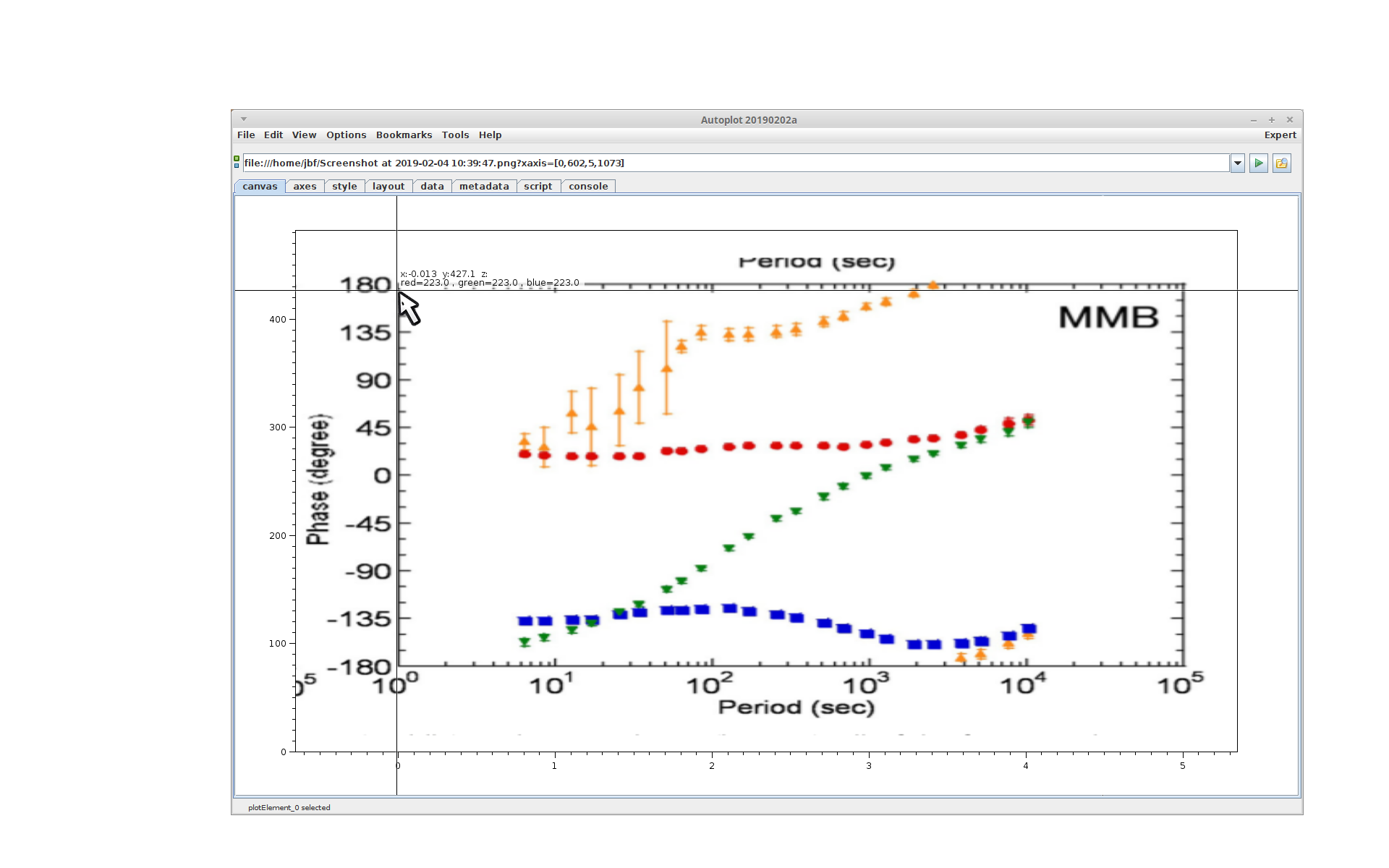
Task: Switch to the canvas tab
Action: tap(260, 187)
